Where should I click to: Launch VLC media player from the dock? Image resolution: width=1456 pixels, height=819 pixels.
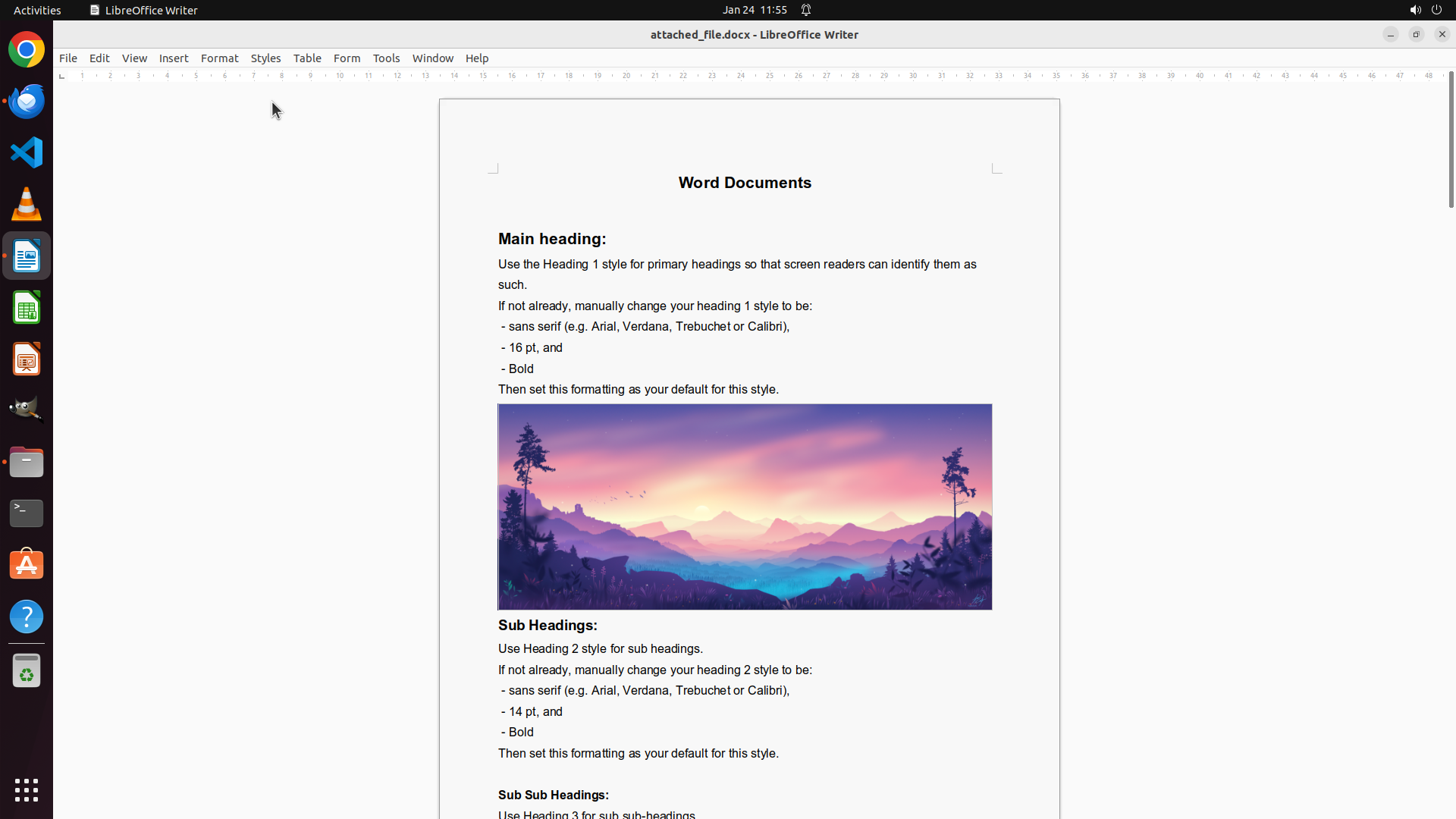pyautogui.click(x=27, y=204)
